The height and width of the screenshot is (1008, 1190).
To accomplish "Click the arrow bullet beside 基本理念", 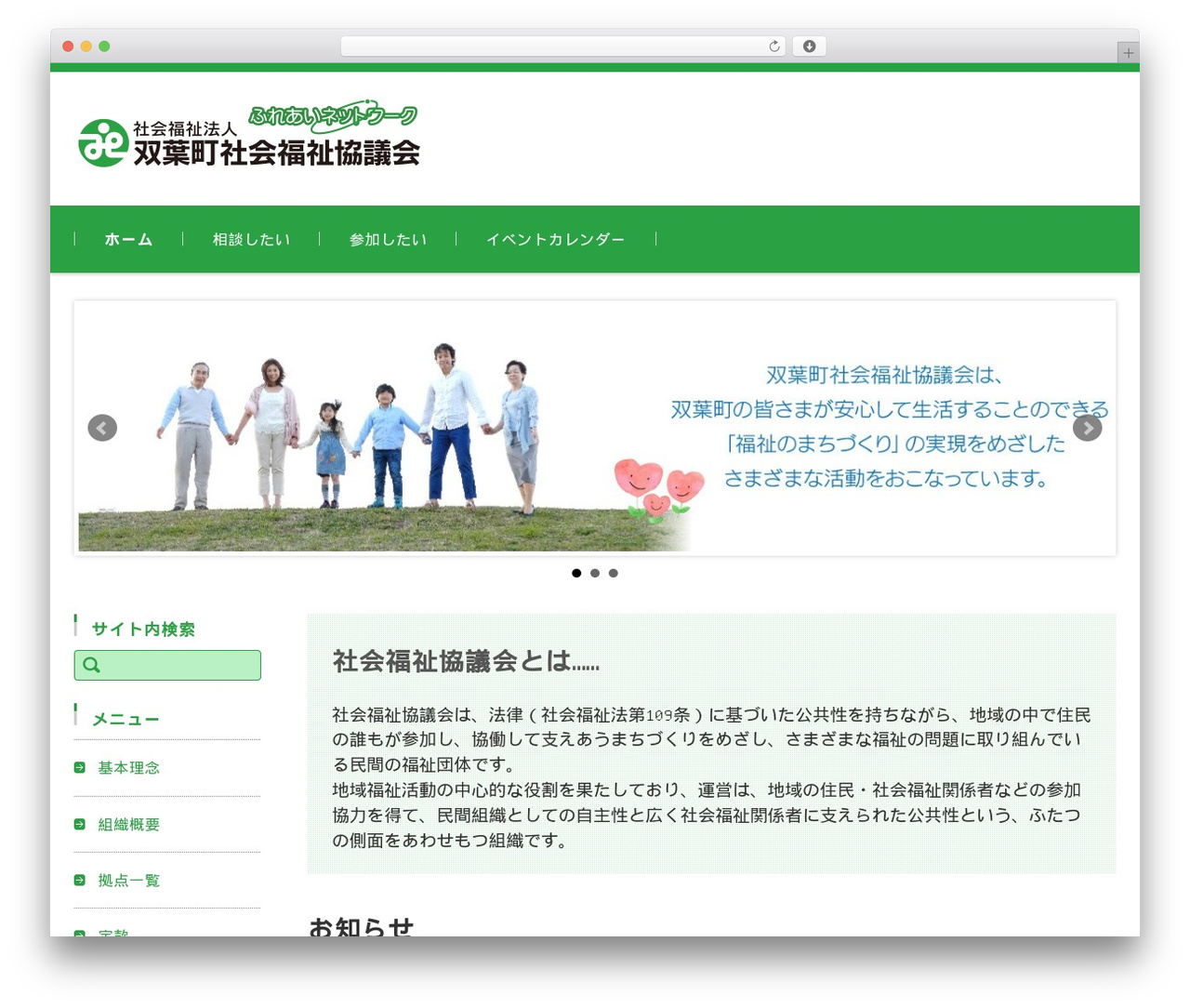I will (x=80, y=767).
